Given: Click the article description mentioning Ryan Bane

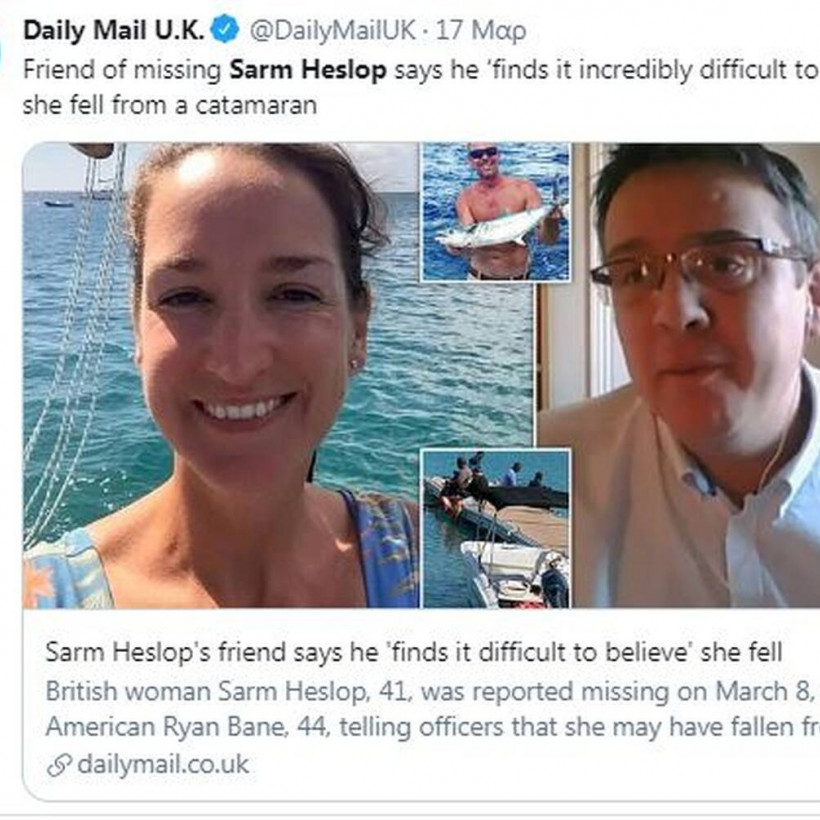Looking at the screenshot, I should [432, 709].
